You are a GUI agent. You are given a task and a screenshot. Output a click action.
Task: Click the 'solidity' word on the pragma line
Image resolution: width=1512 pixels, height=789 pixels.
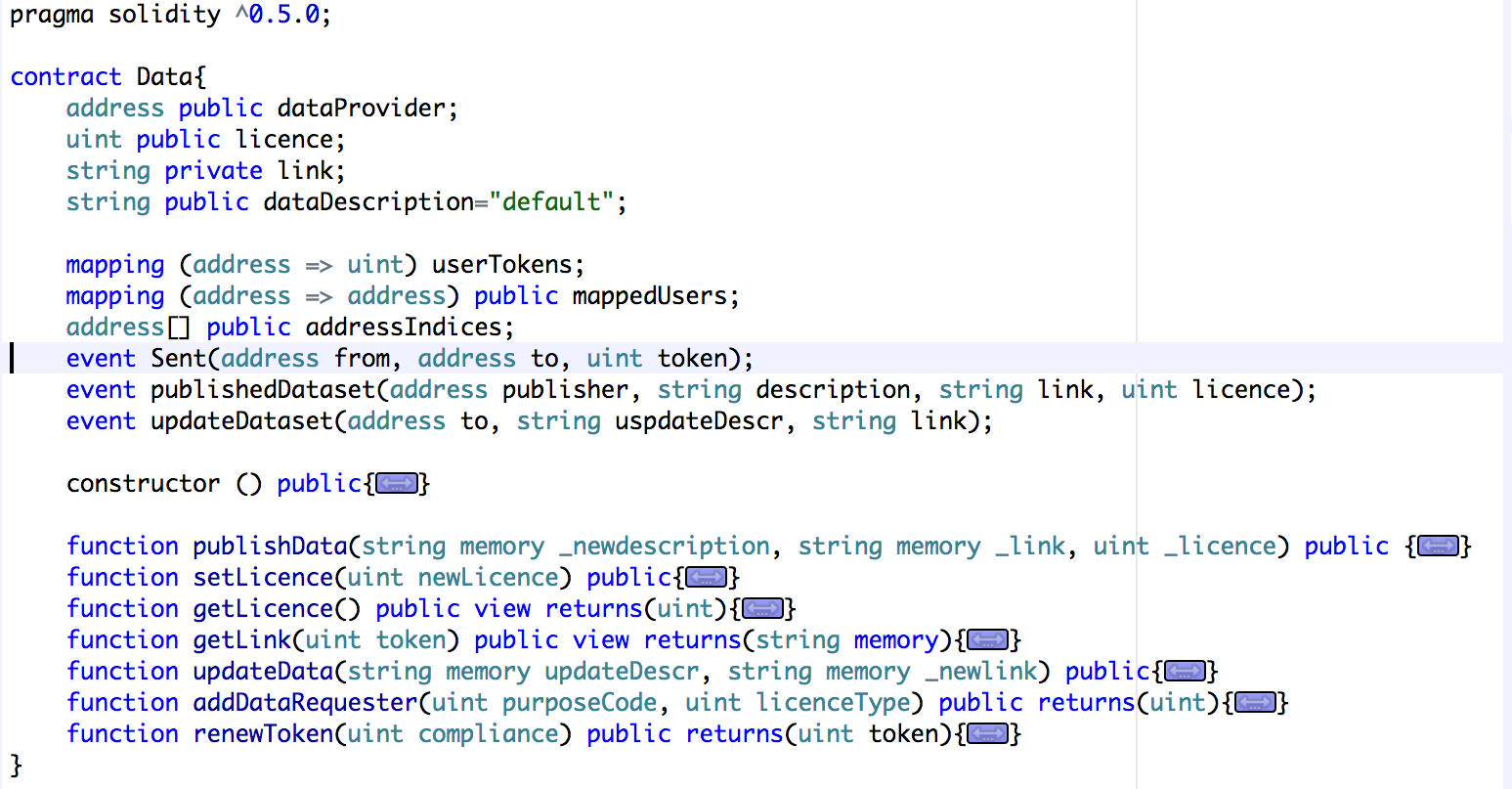tap(165, 16)
